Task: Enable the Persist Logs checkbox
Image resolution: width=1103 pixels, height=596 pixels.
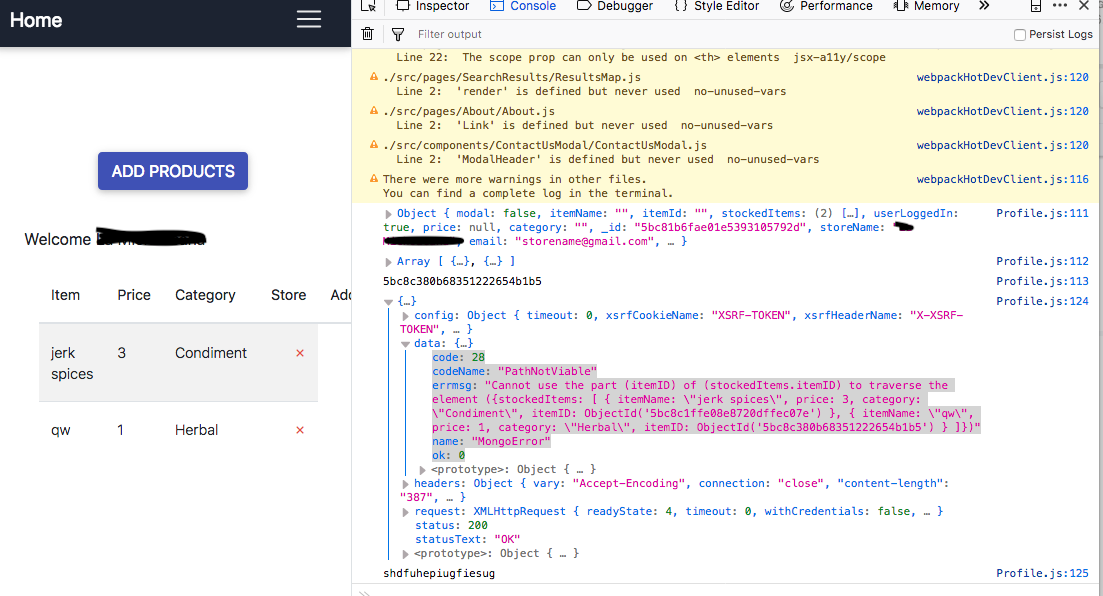Action: (1019, 34)
